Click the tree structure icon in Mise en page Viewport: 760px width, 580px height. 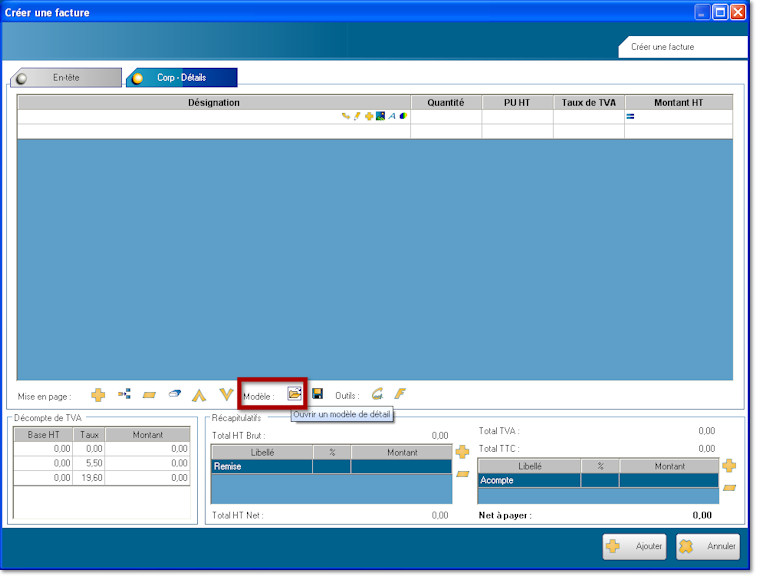tap(124, 395)
